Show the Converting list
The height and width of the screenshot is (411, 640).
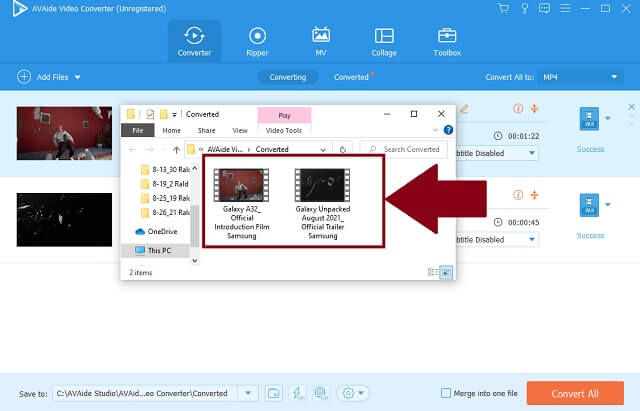(288, 77)
